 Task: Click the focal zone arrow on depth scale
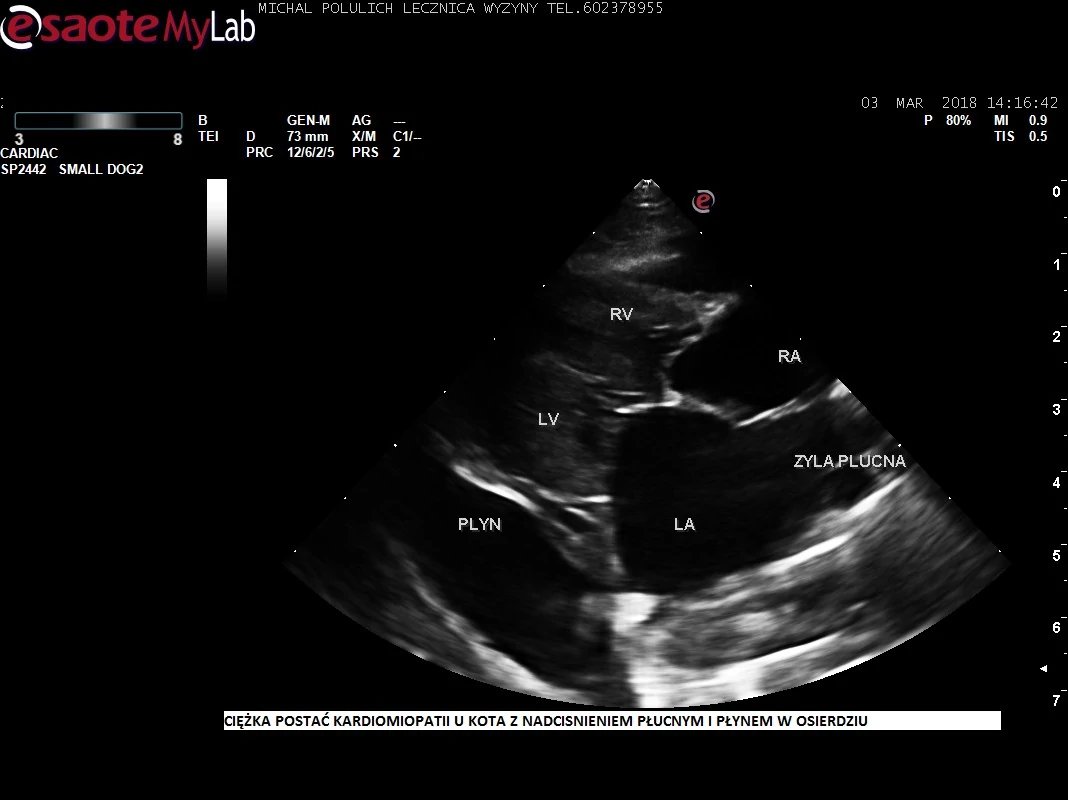[x=1044, y=668]
